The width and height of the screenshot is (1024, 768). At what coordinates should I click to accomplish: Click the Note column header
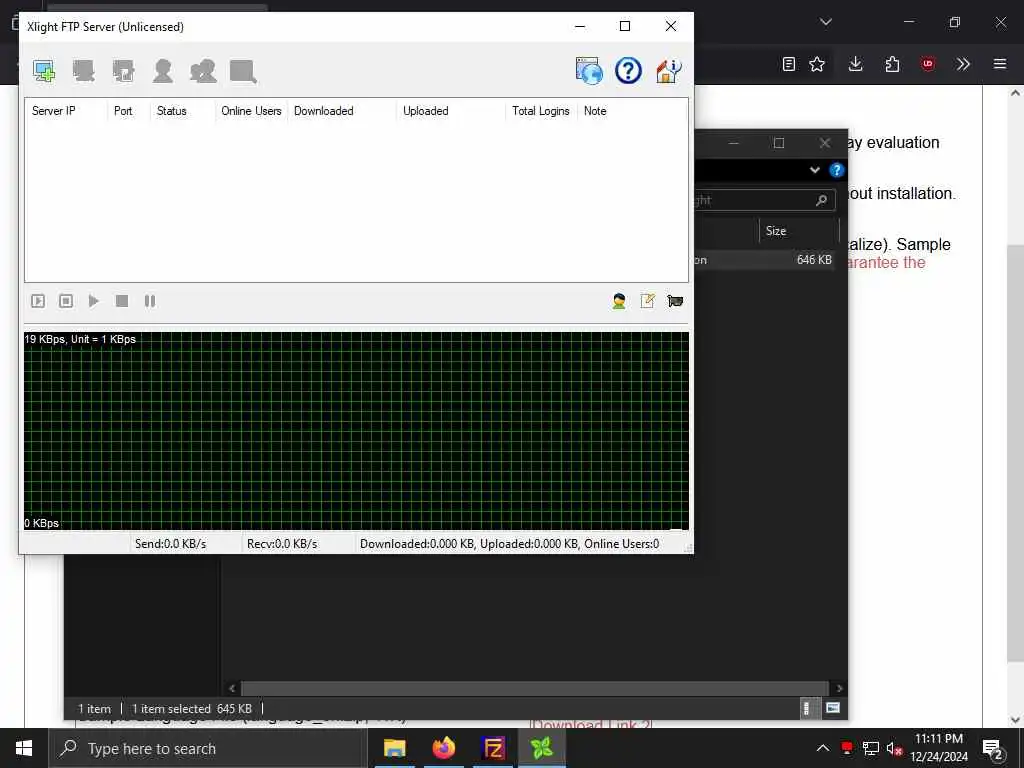[x=633, y=111]
